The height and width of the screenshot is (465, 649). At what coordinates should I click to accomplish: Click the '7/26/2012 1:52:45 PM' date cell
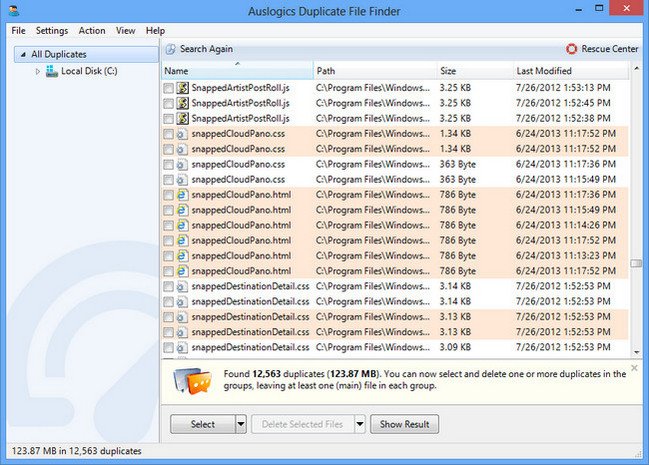point(563,103)
